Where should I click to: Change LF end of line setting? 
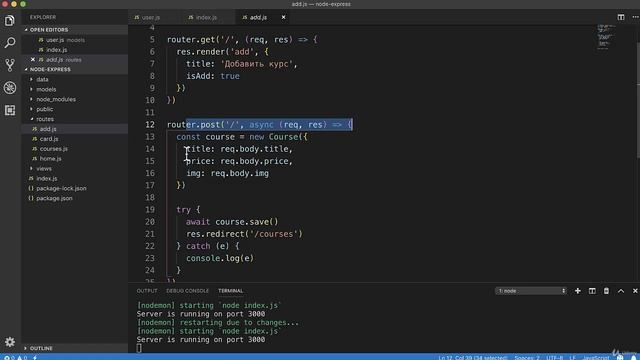tap(572, 357)
